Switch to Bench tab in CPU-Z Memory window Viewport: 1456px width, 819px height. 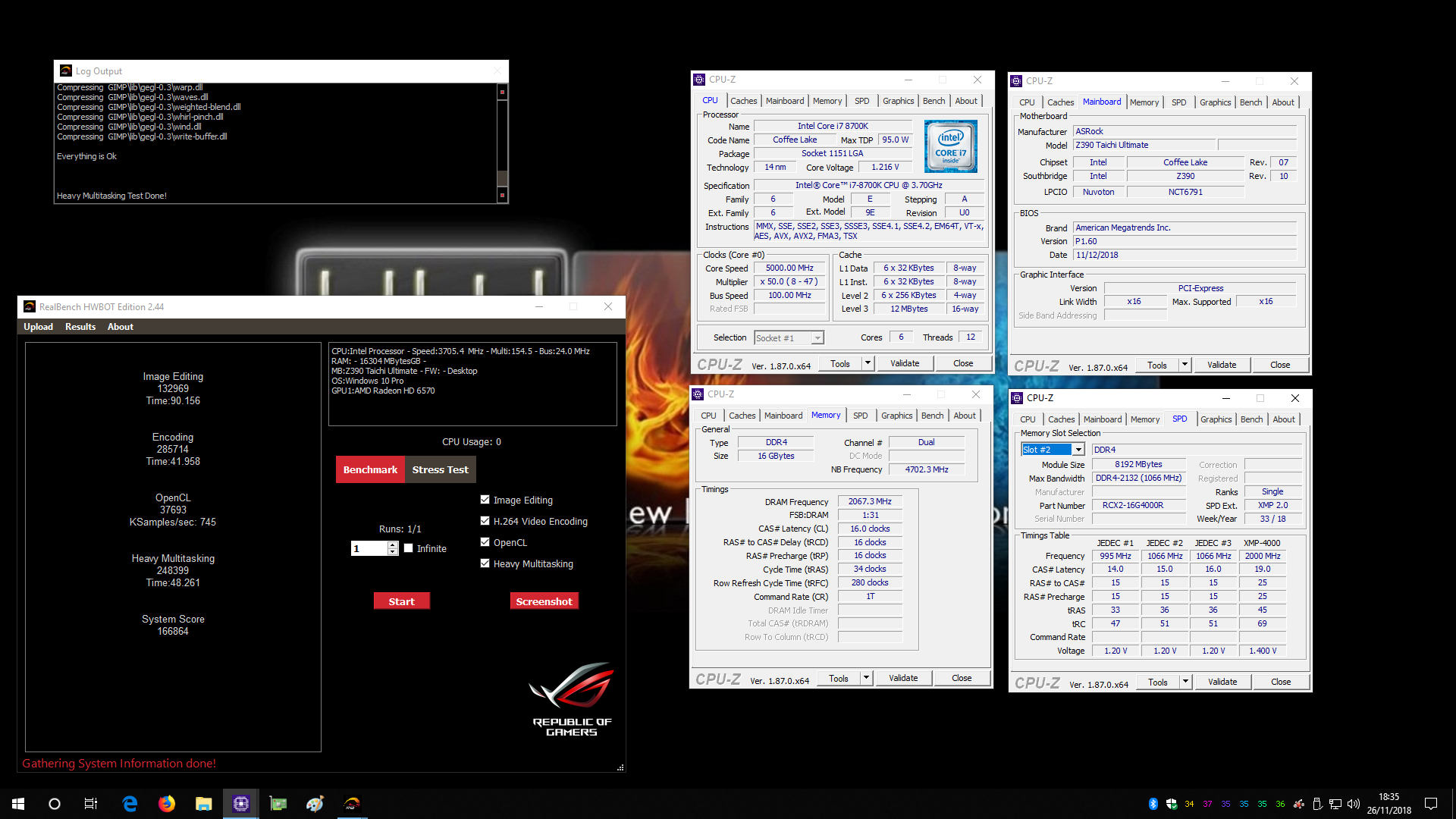pyautogui.click(x=932, y=416)
